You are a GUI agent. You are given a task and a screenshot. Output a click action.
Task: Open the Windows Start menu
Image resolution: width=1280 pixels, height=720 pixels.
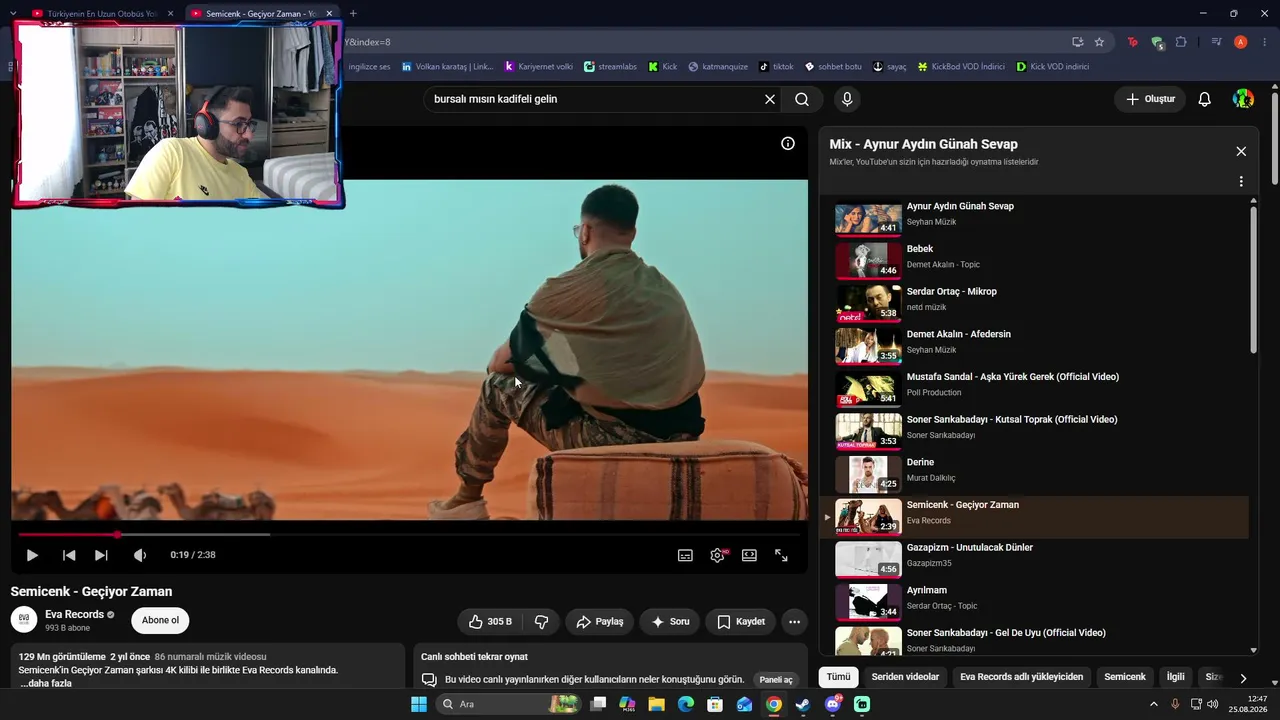point(419,704)
